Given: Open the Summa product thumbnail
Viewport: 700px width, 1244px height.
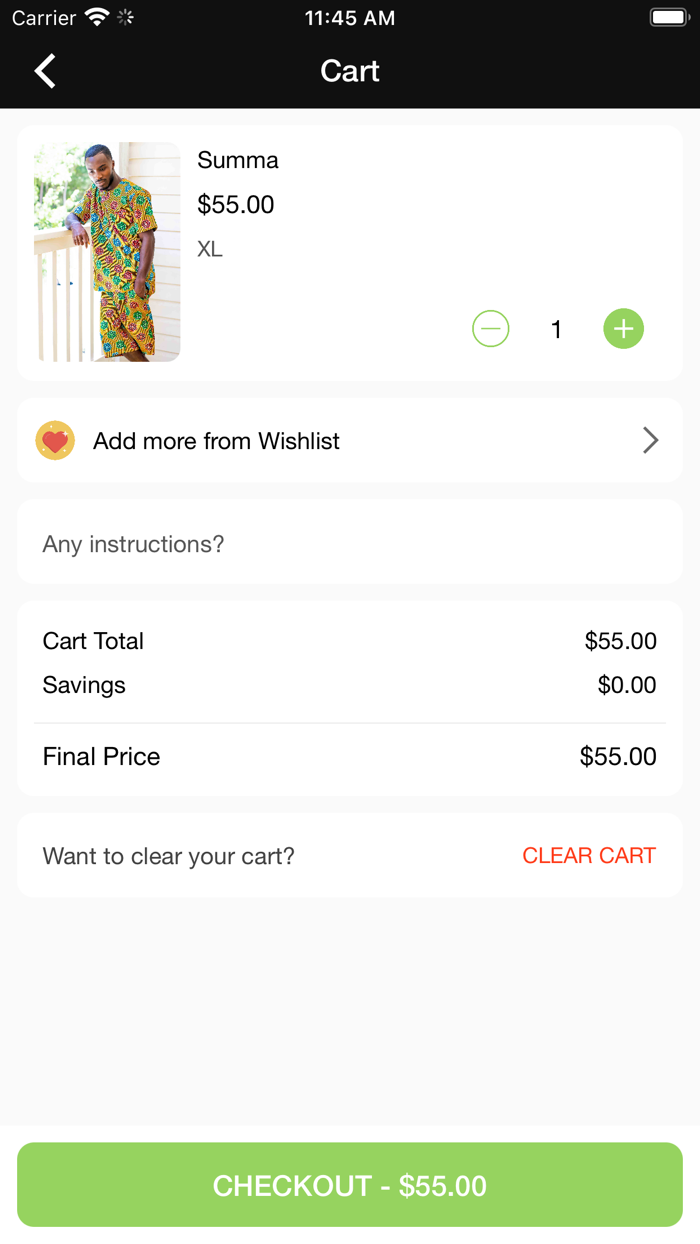Looking at the screenshot, I should (107, 252).
